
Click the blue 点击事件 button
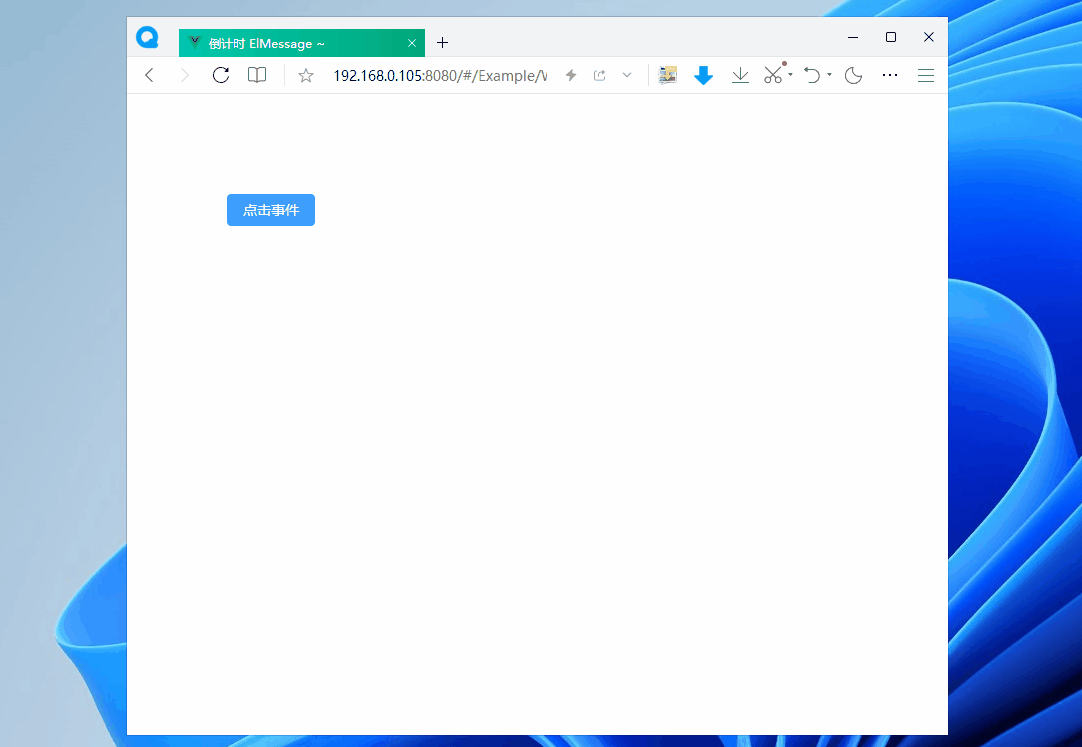click(270, 210)
